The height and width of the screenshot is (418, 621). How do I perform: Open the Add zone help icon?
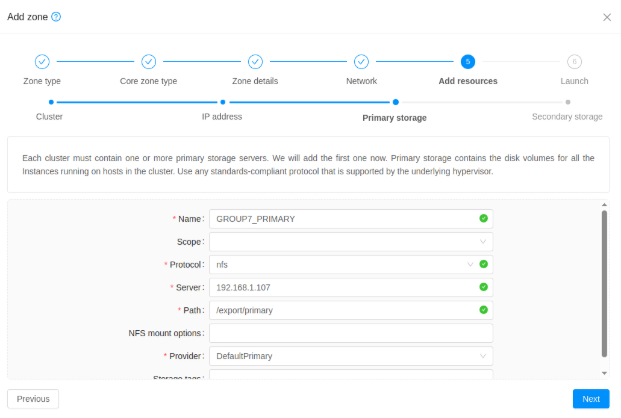pos(56,17)
